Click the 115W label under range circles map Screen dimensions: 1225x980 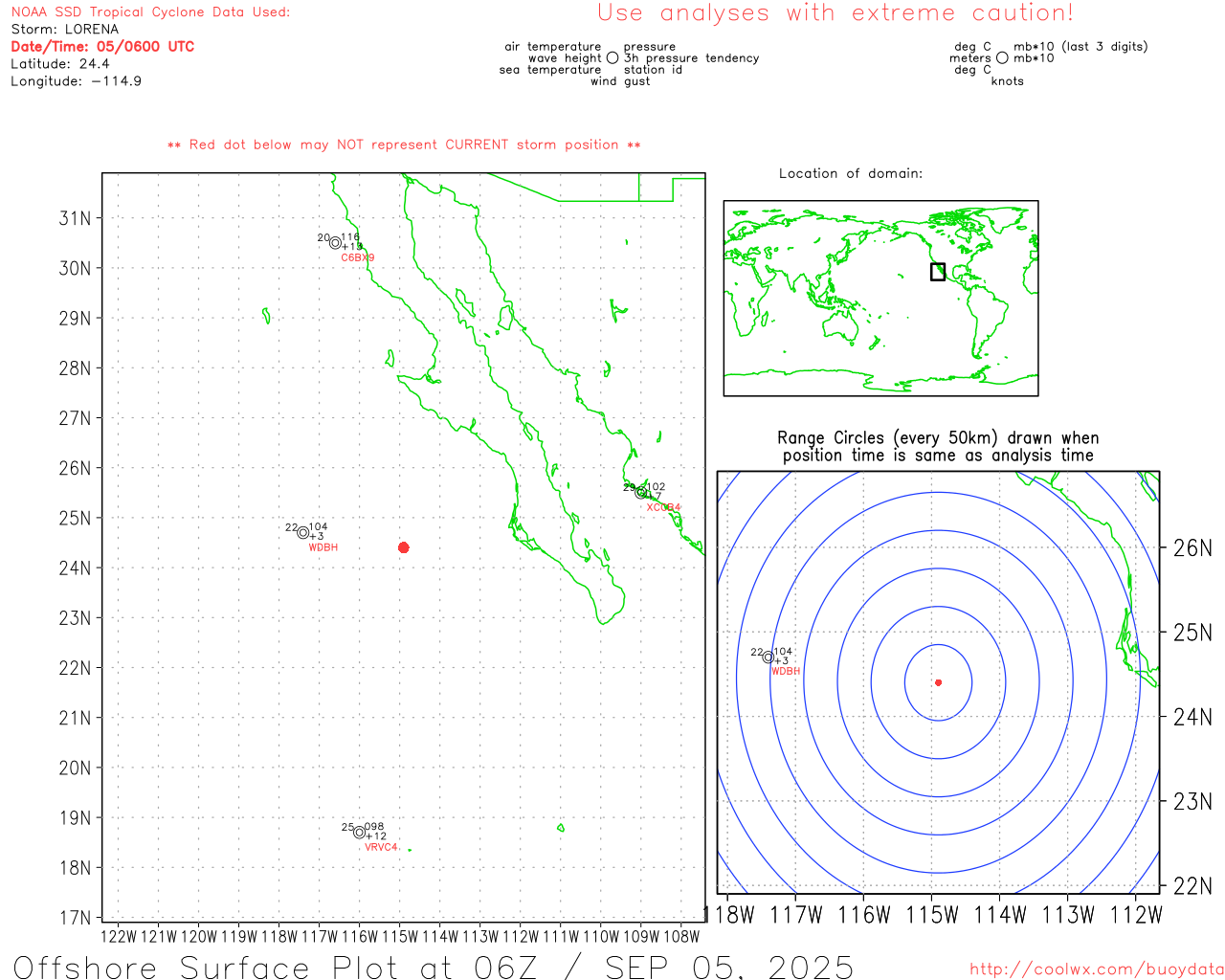point(932,916)
